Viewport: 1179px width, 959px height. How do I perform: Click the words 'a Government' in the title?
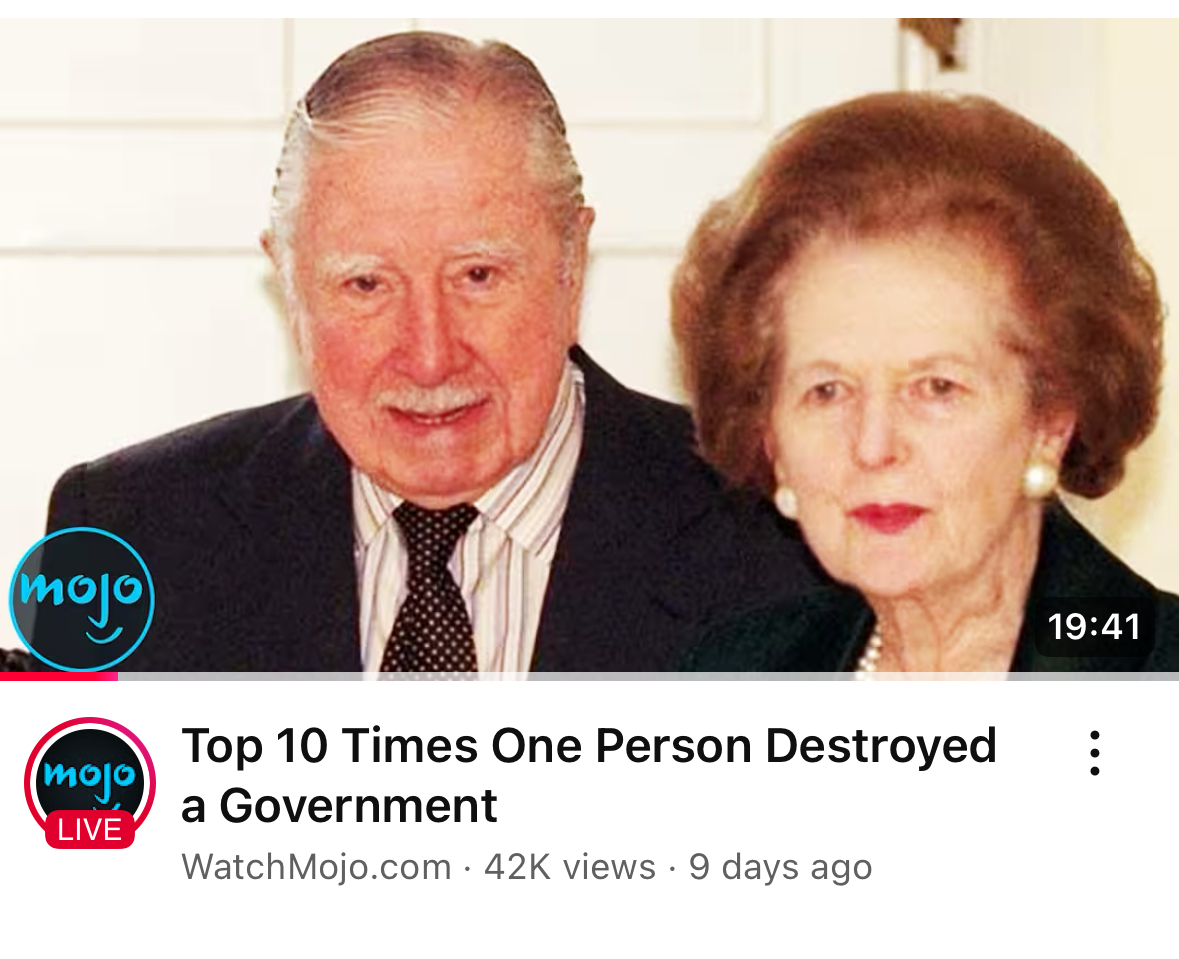pos(339,806)
